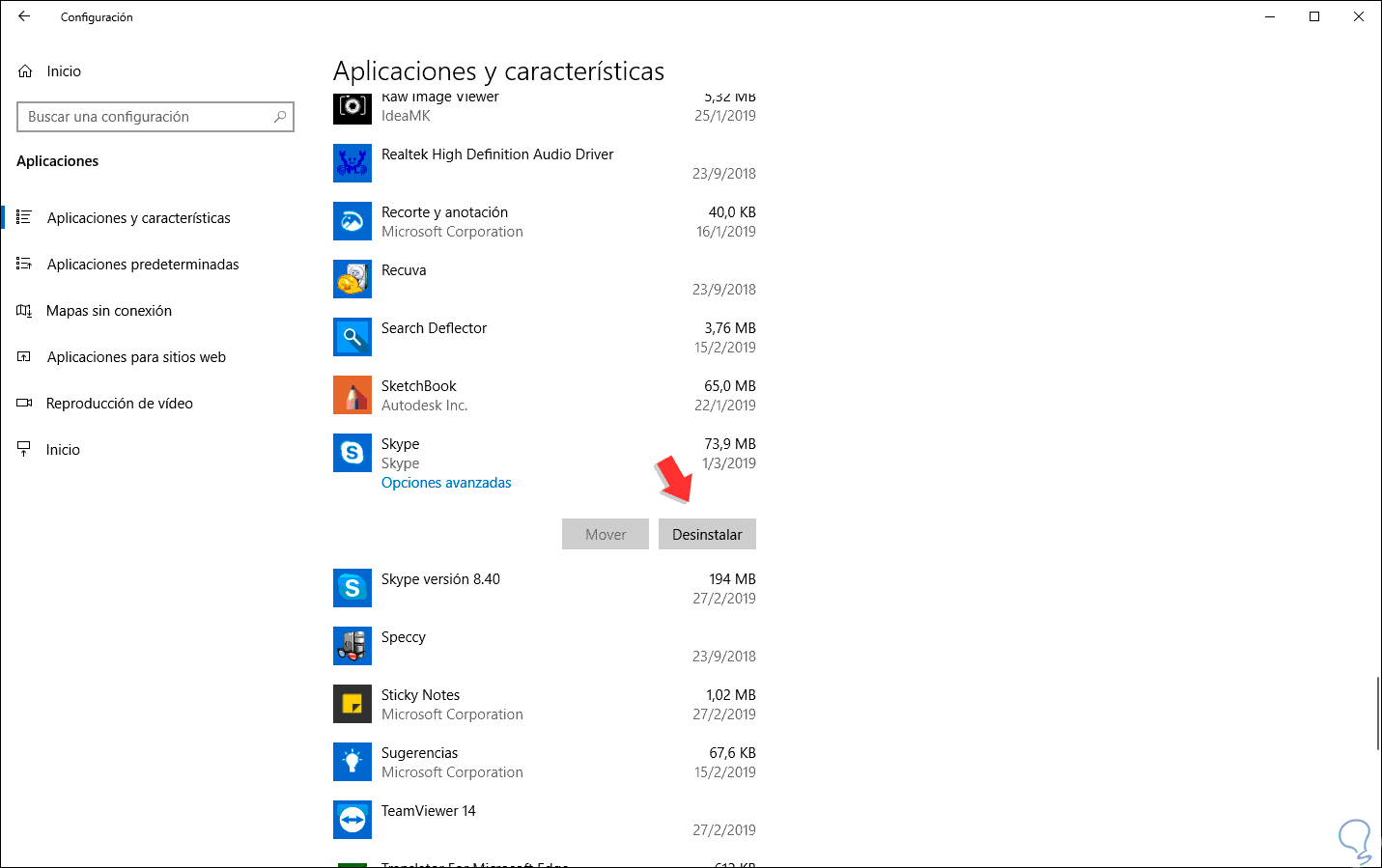Click the Aplicaciones y características page heading
The width and height of the screenshot is (1382, 868).
498,71
